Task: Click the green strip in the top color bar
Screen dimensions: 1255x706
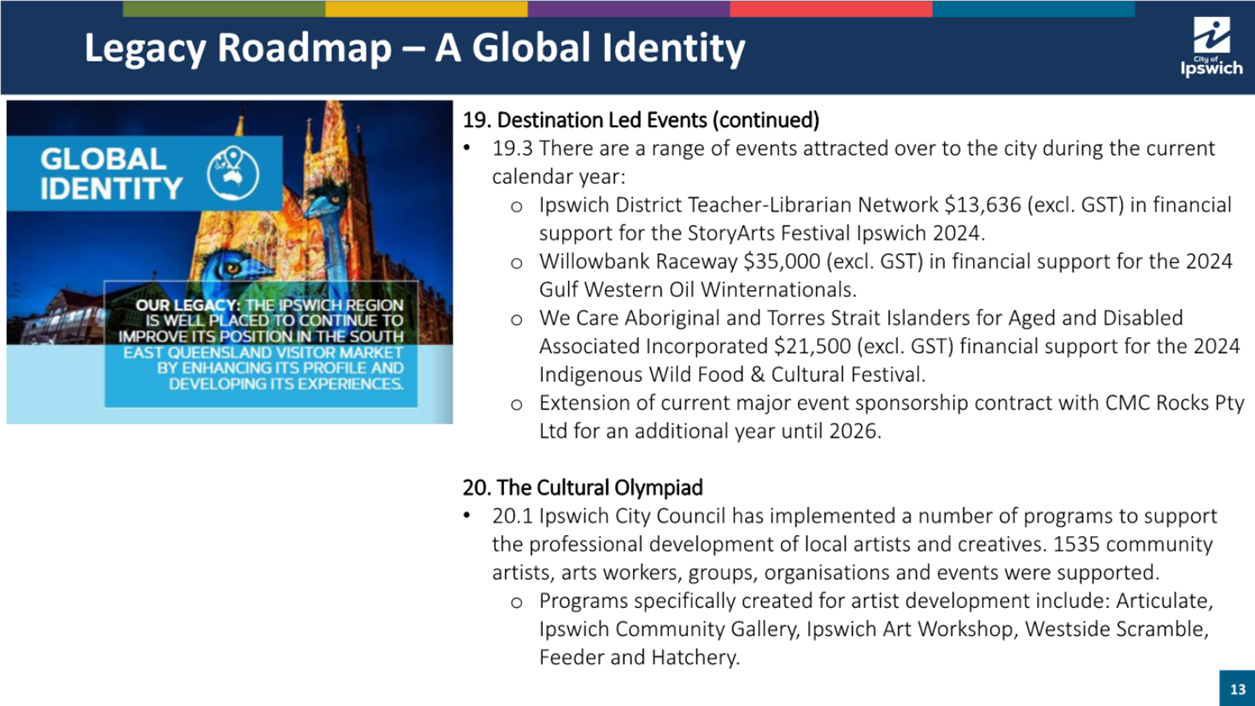Action: 224,8
